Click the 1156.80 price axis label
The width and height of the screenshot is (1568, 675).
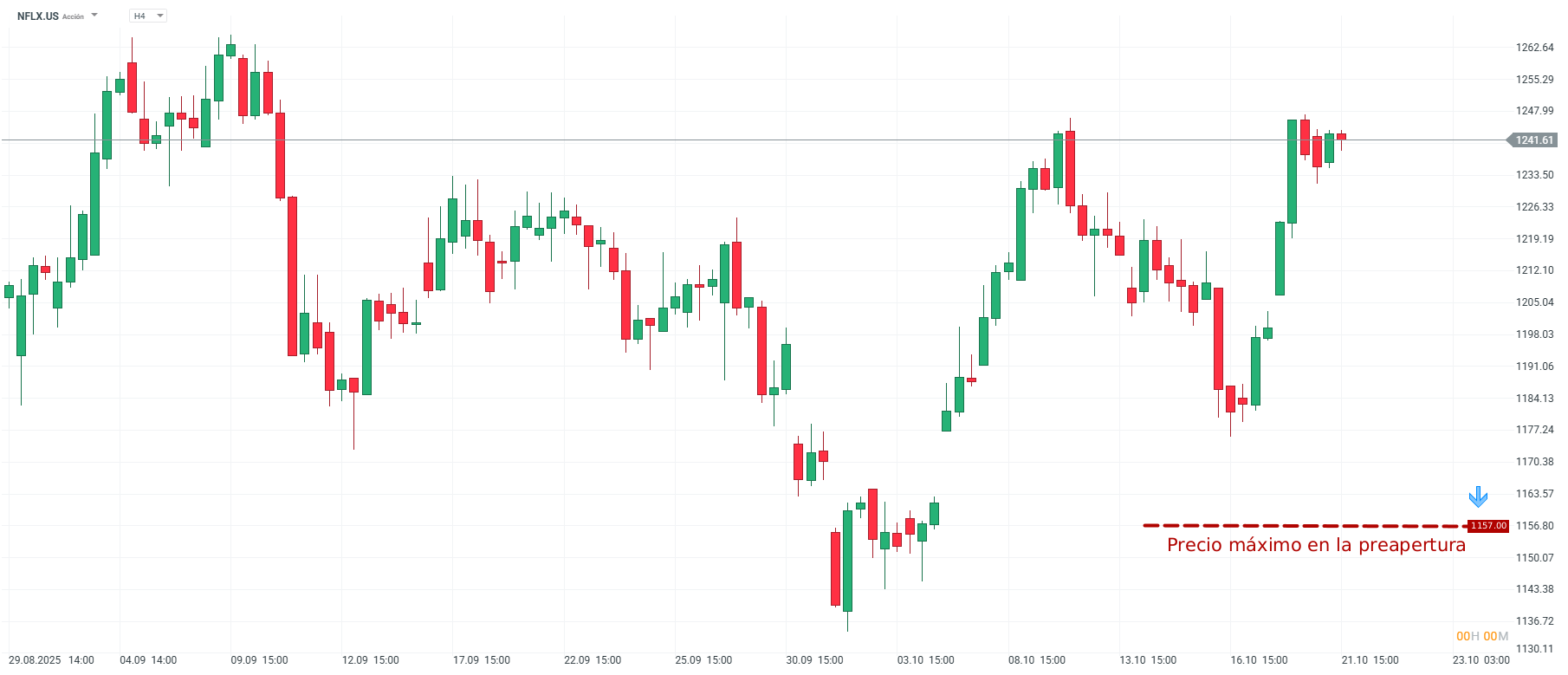pyautogui.click(x=1534, y=526)
